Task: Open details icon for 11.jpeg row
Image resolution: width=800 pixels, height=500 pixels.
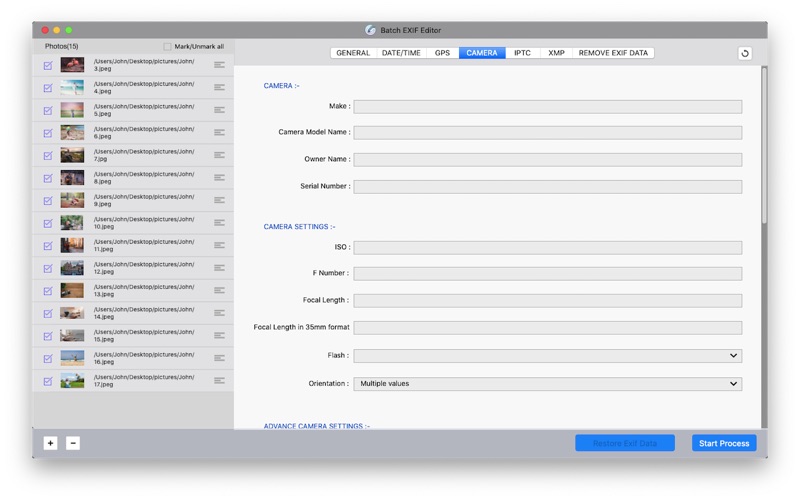Action: click(219, 245)
